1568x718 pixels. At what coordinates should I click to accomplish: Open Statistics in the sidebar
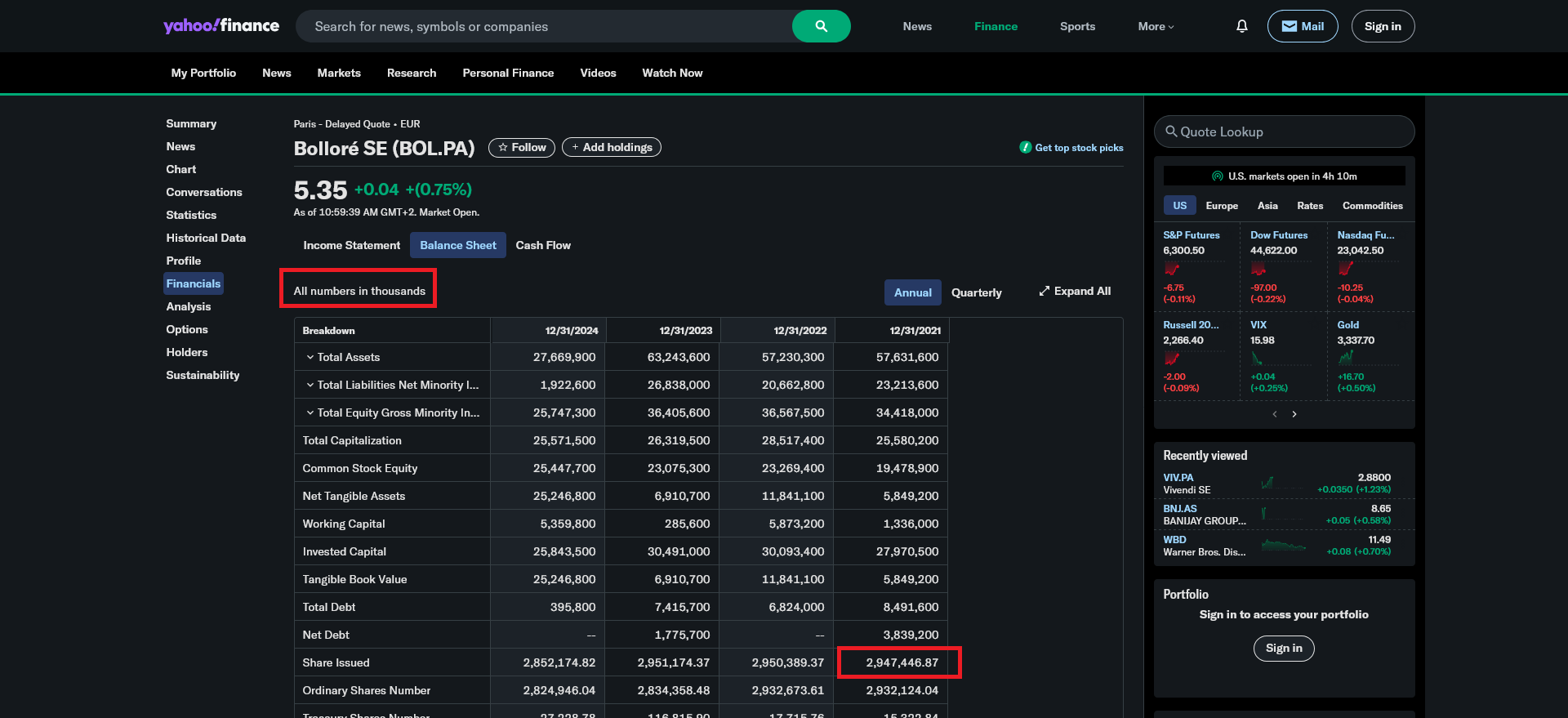click(191, 215)
